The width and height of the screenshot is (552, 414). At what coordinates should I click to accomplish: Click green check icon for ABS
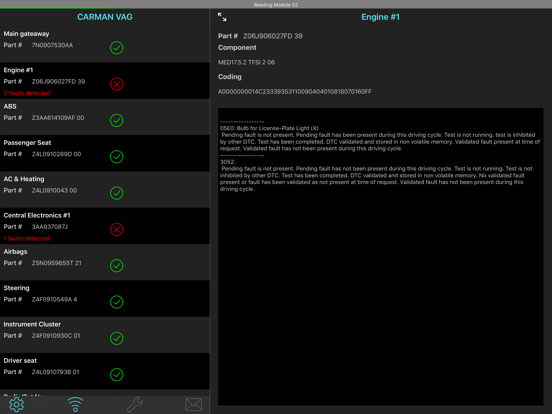[x=117, y=120]
